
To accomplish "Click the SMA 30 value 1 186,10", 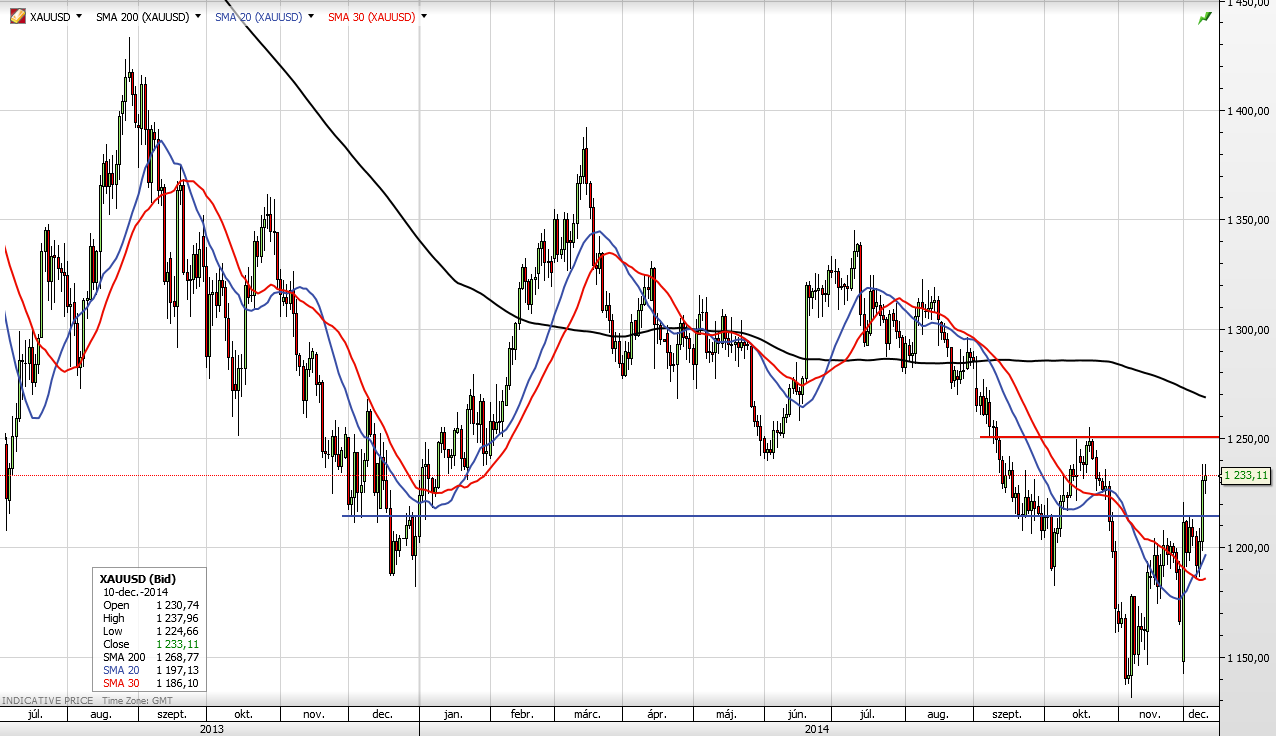I will pyautogui.click(x=177, y=683).
